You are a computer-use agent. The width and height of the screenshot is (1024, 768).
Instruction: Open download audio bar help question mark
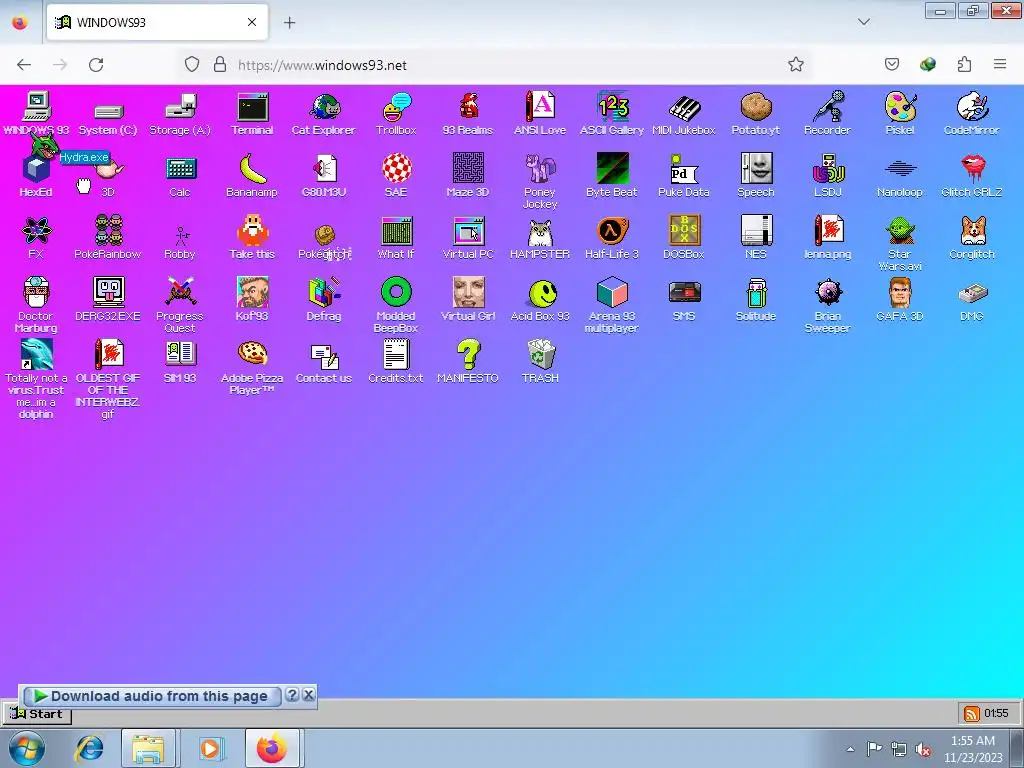click(293, 695)
